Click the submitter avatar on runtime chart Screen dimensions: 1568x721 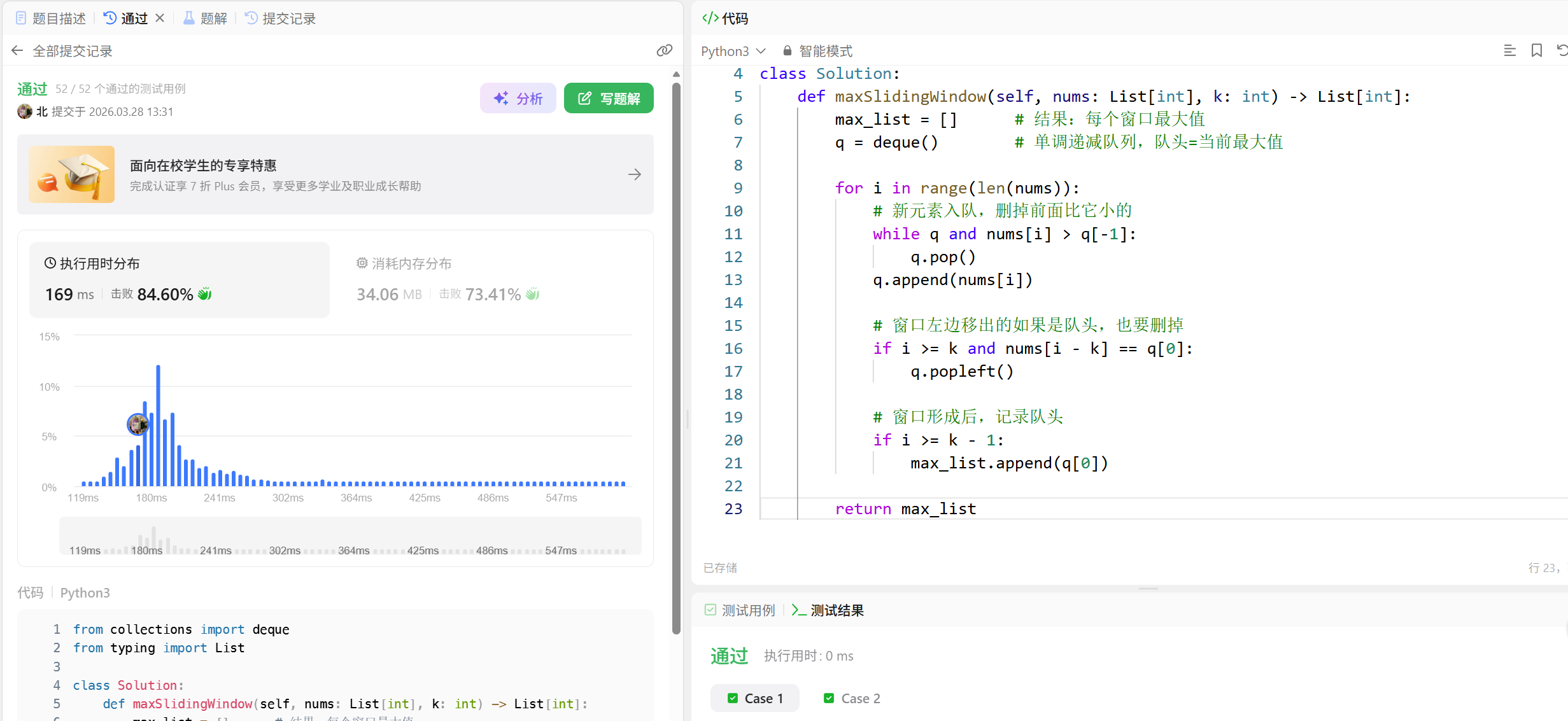pyautogui.click(x=138, y=424)
